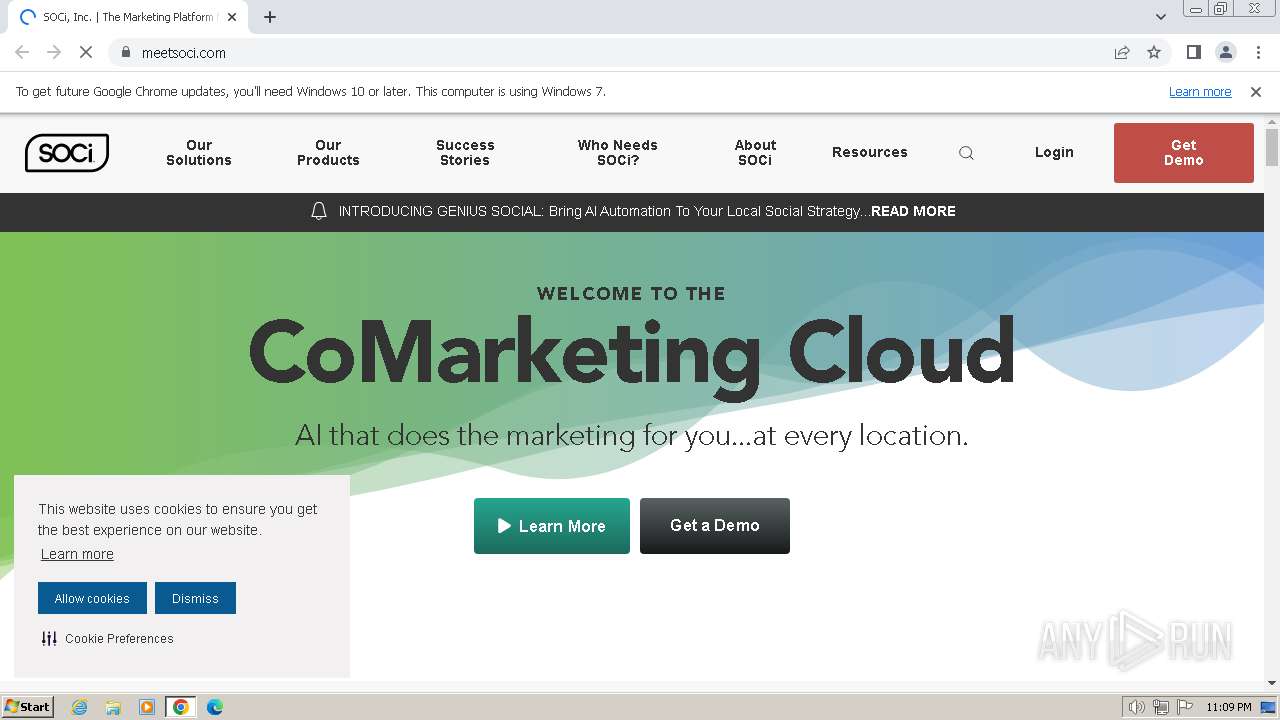
Task: Launch Internet Explorer from taskbar
Action: tap(80, 707)
